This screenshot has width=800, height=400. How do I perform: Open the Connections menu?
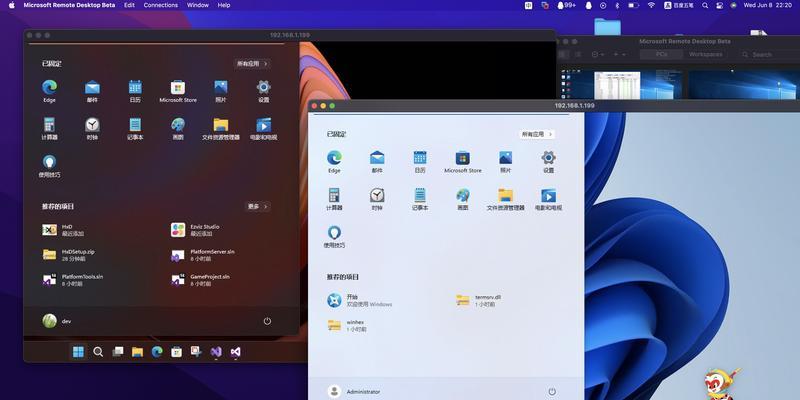coord(161,5)
